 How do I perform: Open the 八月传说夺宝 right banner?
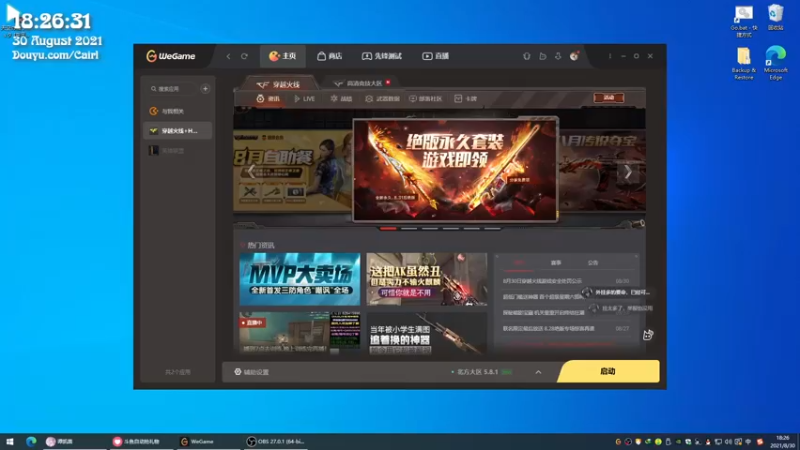point(602,170)
